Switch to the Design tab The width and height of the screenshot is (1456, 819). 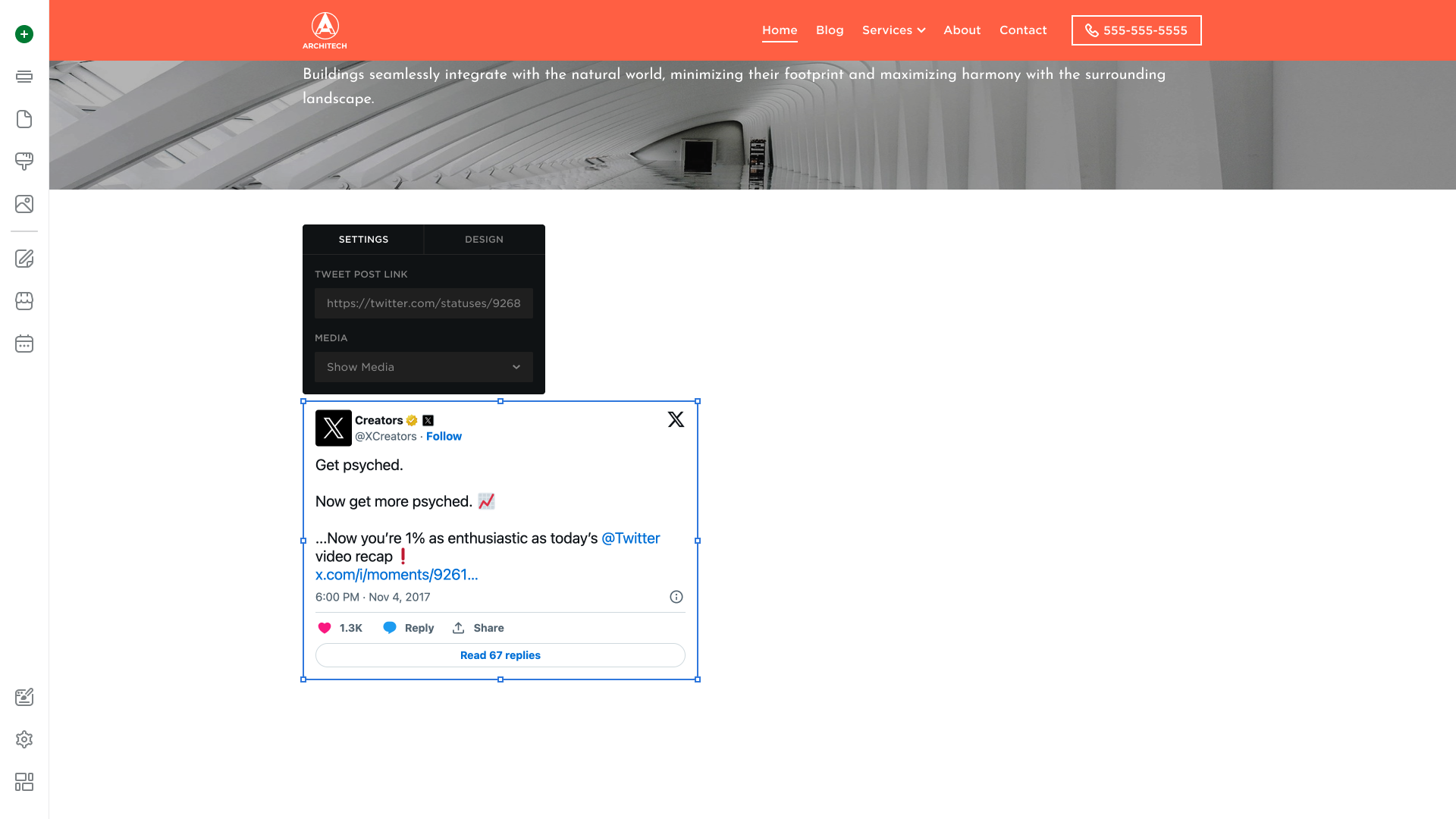point(484,240)
